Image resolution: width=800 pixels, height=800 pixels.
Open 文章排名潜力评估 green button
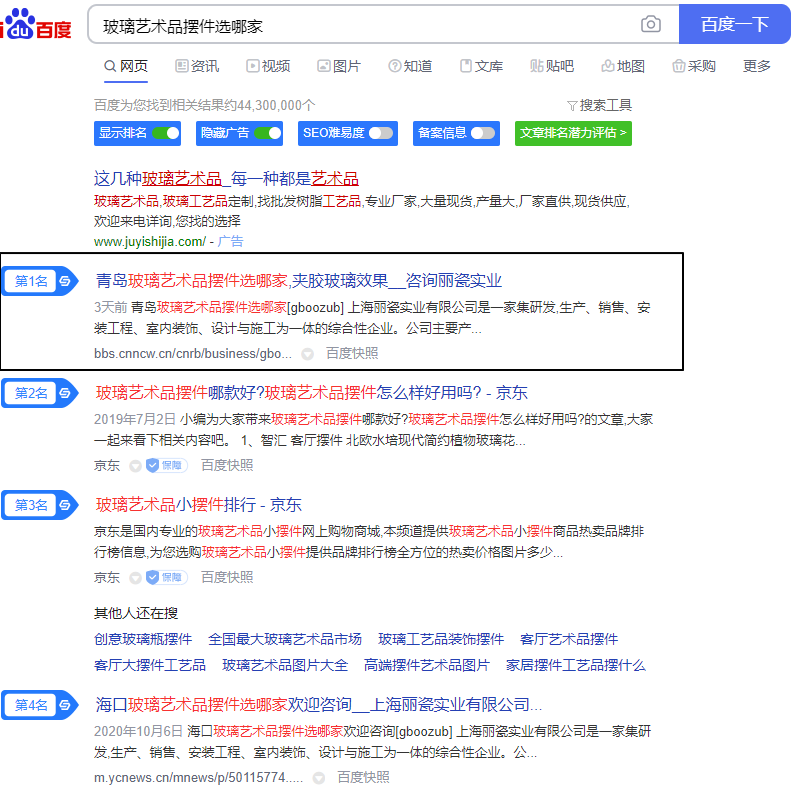(x=573, y=133)
